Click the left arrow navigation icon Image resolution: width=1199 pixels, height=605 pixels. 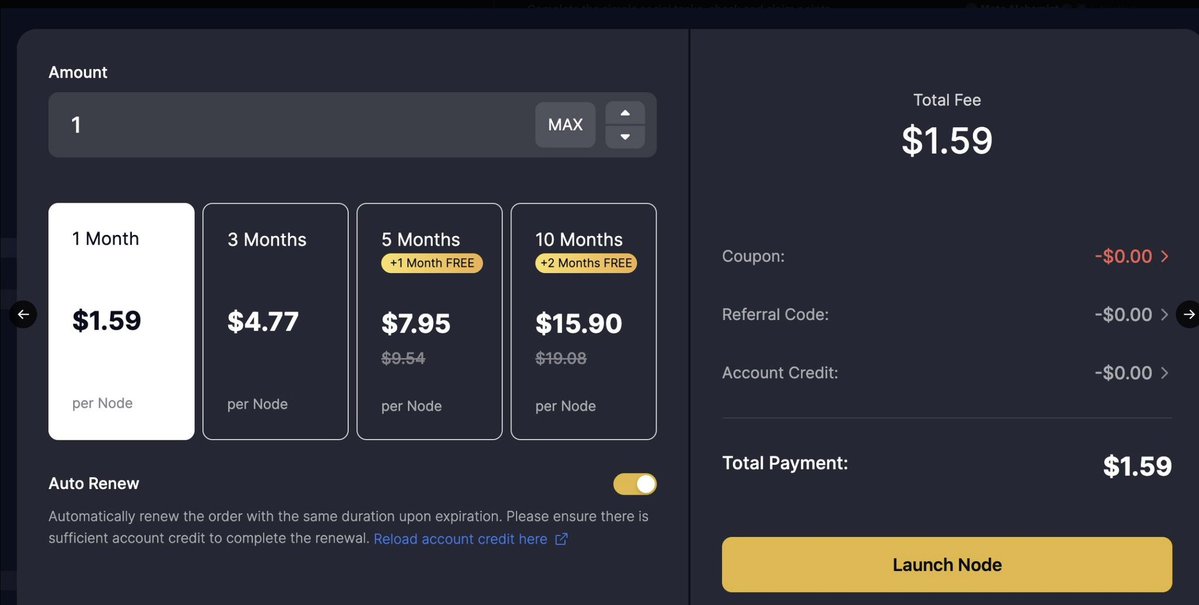coord(23,314)
